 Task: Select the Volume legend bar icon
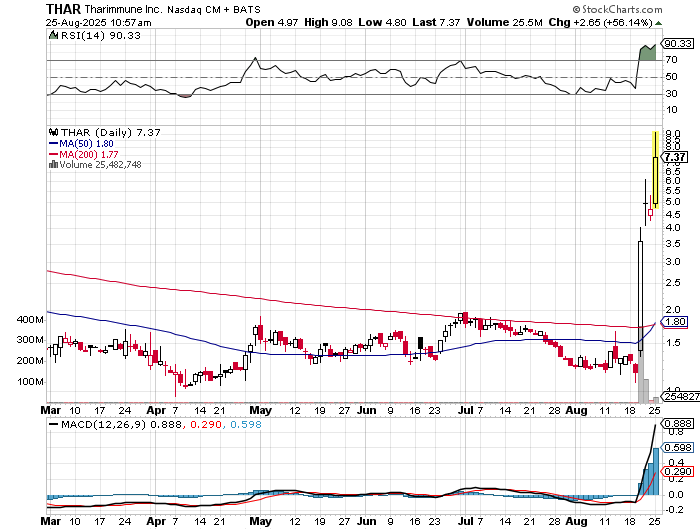pos(51,165)
